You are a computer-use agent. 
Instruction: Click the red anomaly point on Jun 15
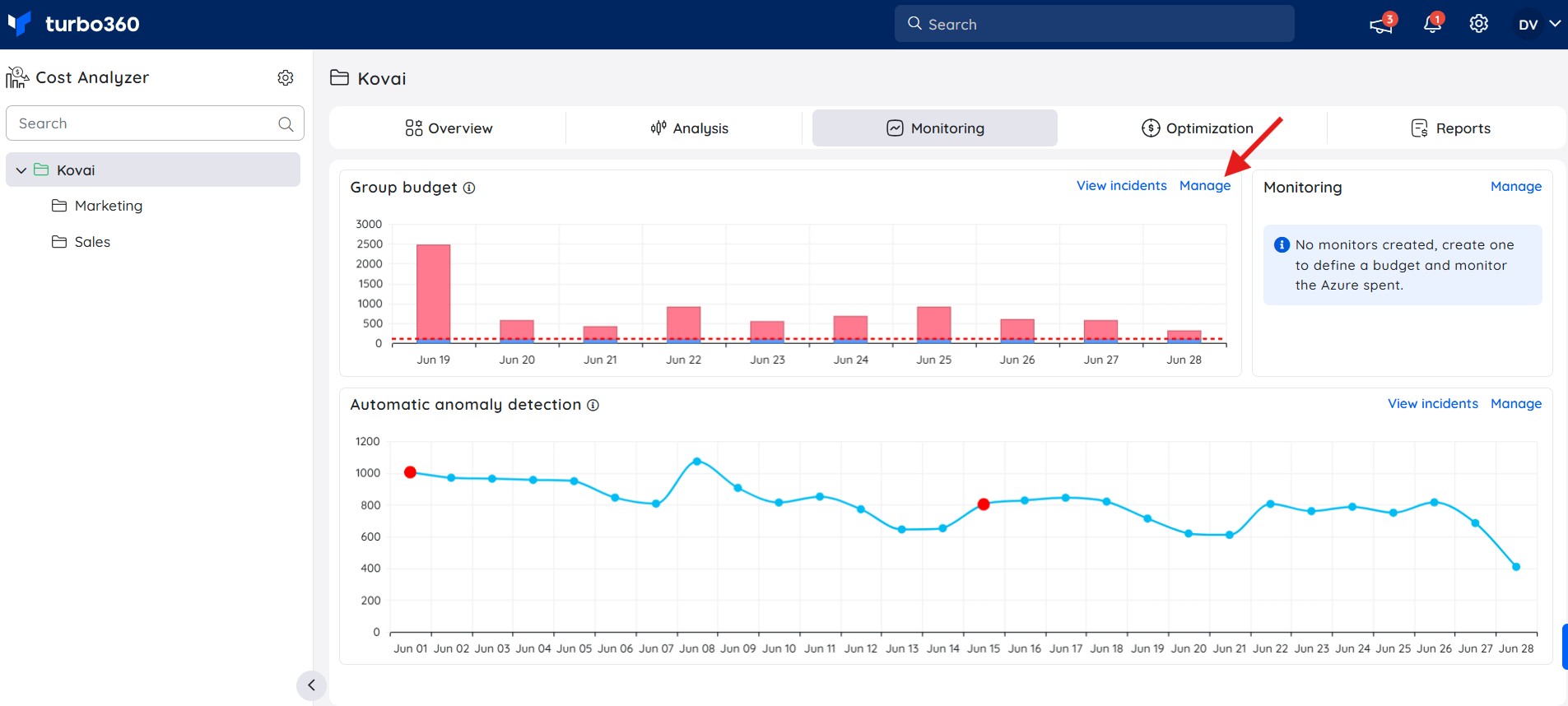coord(984,504)
